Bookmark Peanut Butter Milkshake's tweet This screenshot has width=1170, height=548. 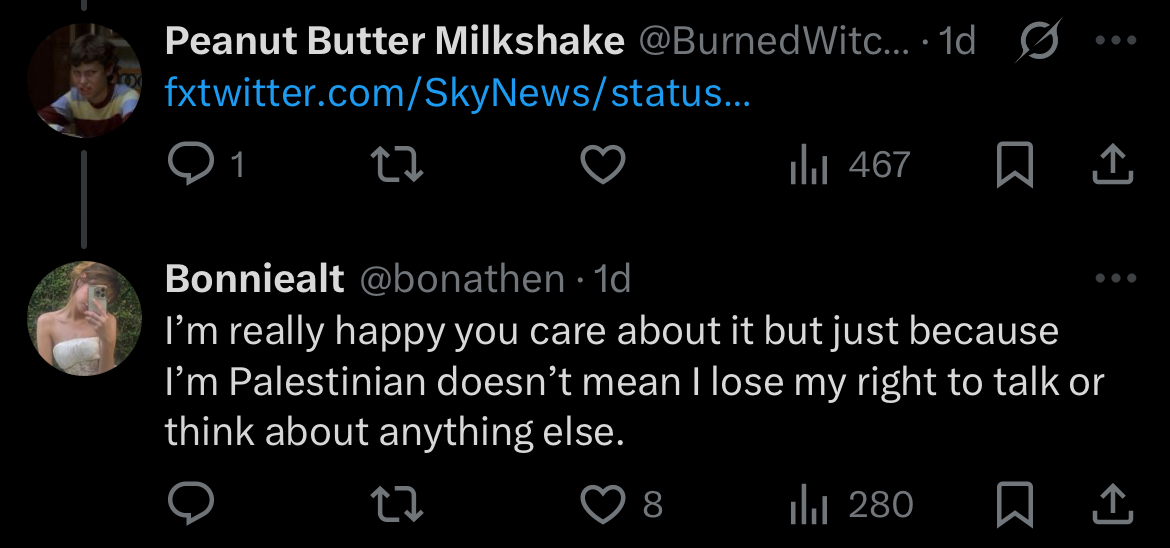(1015, 164)
